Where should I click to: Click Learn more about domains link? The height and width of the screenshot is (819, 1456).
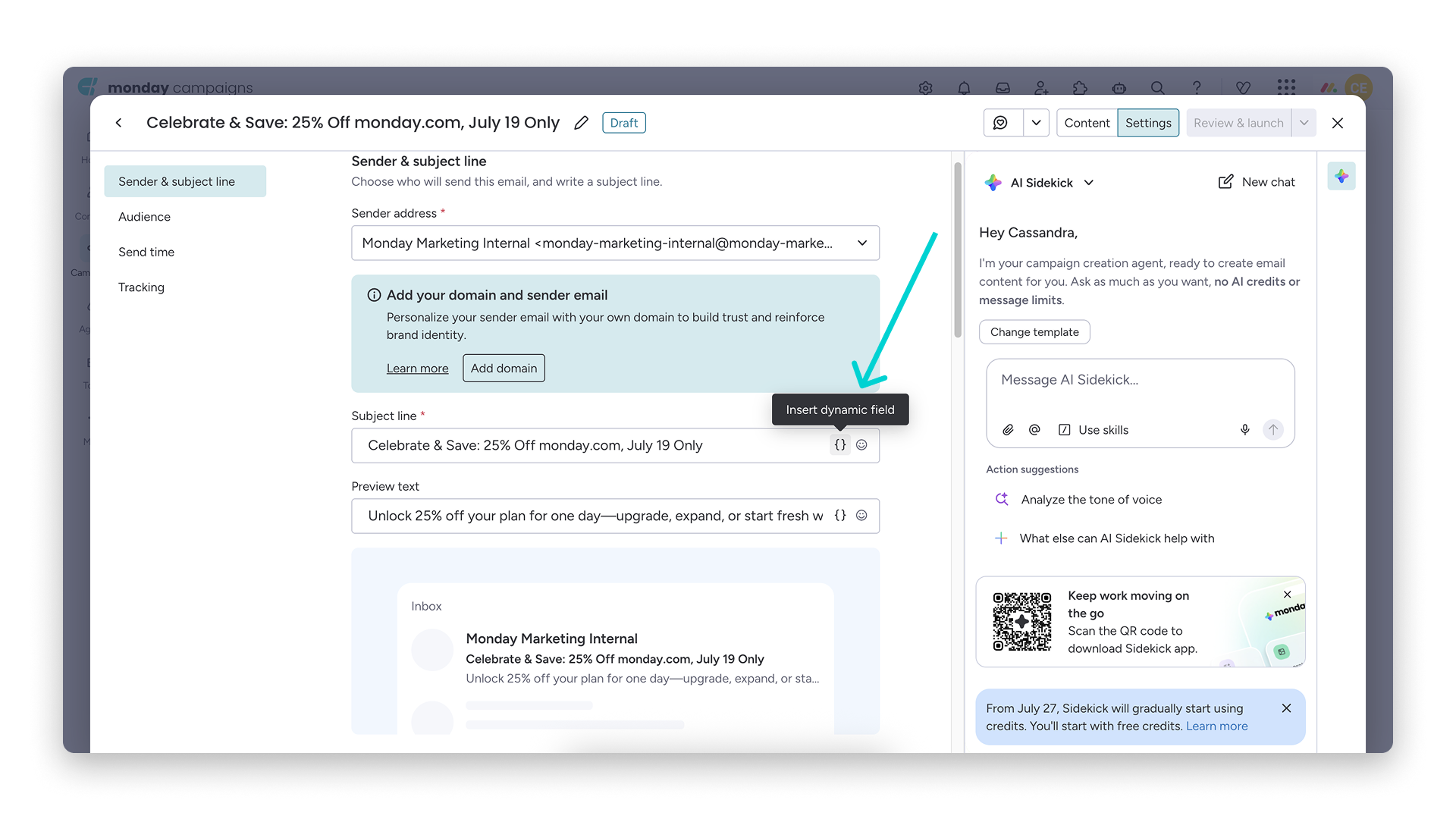click(417, 369)
